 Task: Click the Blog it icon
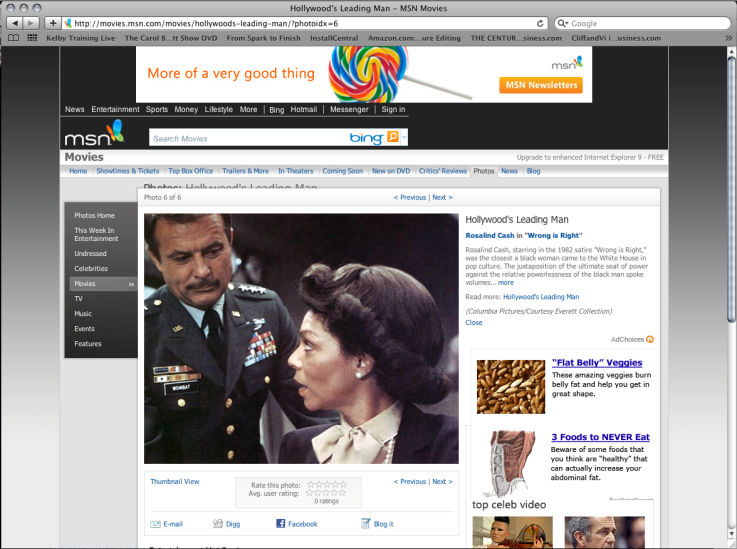[x=365, y=523]
